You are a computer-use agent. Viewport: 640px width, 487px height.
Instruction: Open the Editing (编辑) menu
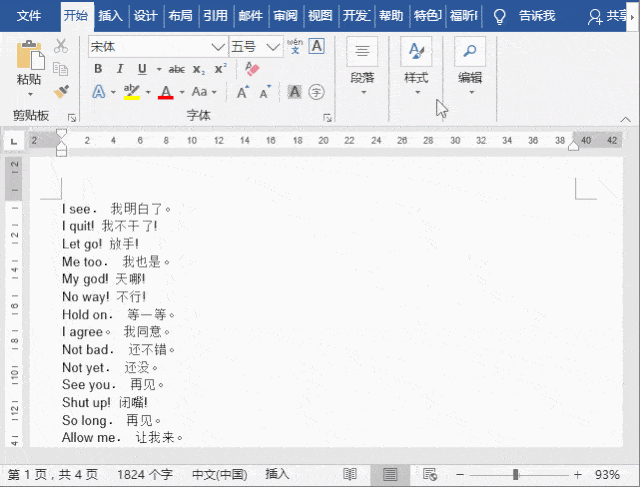pos(470,65)
